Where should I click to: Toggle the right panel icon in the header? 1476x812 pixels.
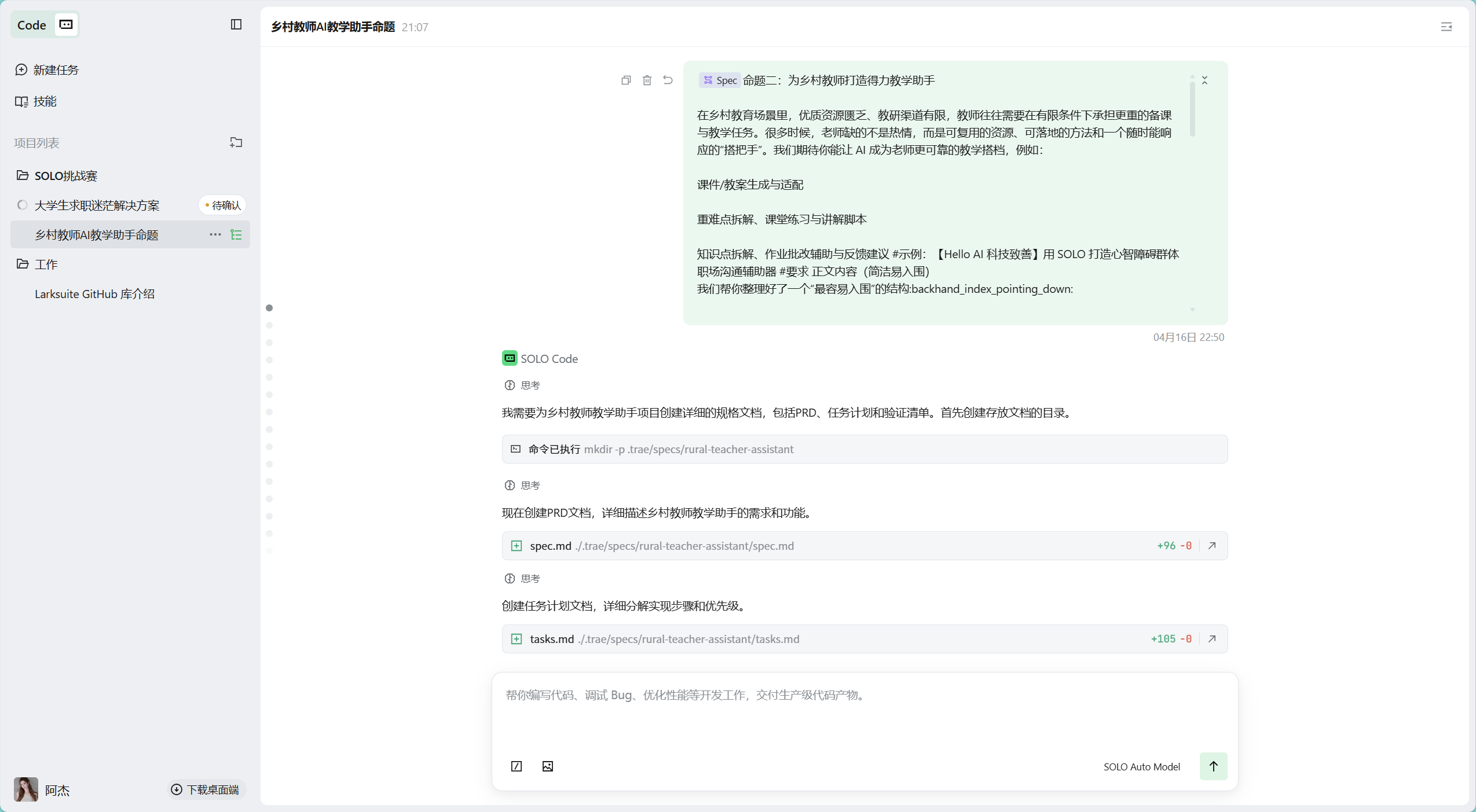tap(1446, 27)
